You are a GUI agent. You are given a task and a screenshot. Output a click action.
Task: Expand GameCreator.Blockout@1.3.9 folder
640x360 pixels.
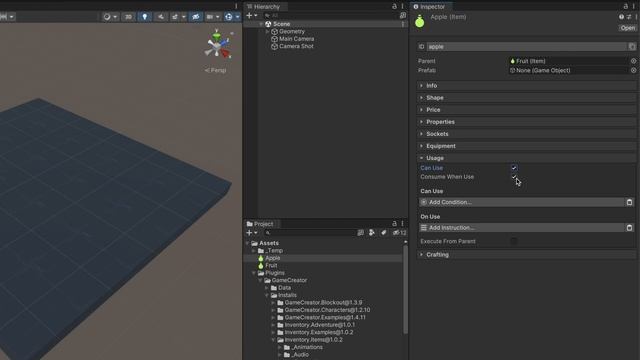[x=273, y=302]
